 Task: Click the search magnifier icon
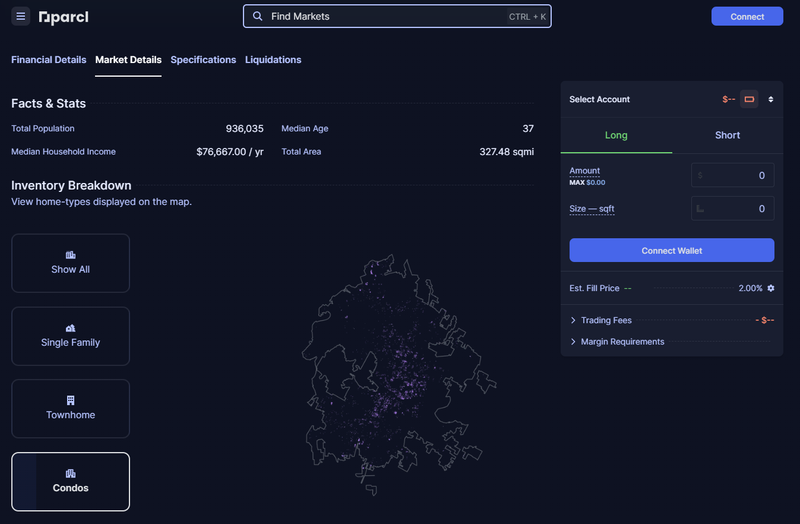tap(258, 17)
